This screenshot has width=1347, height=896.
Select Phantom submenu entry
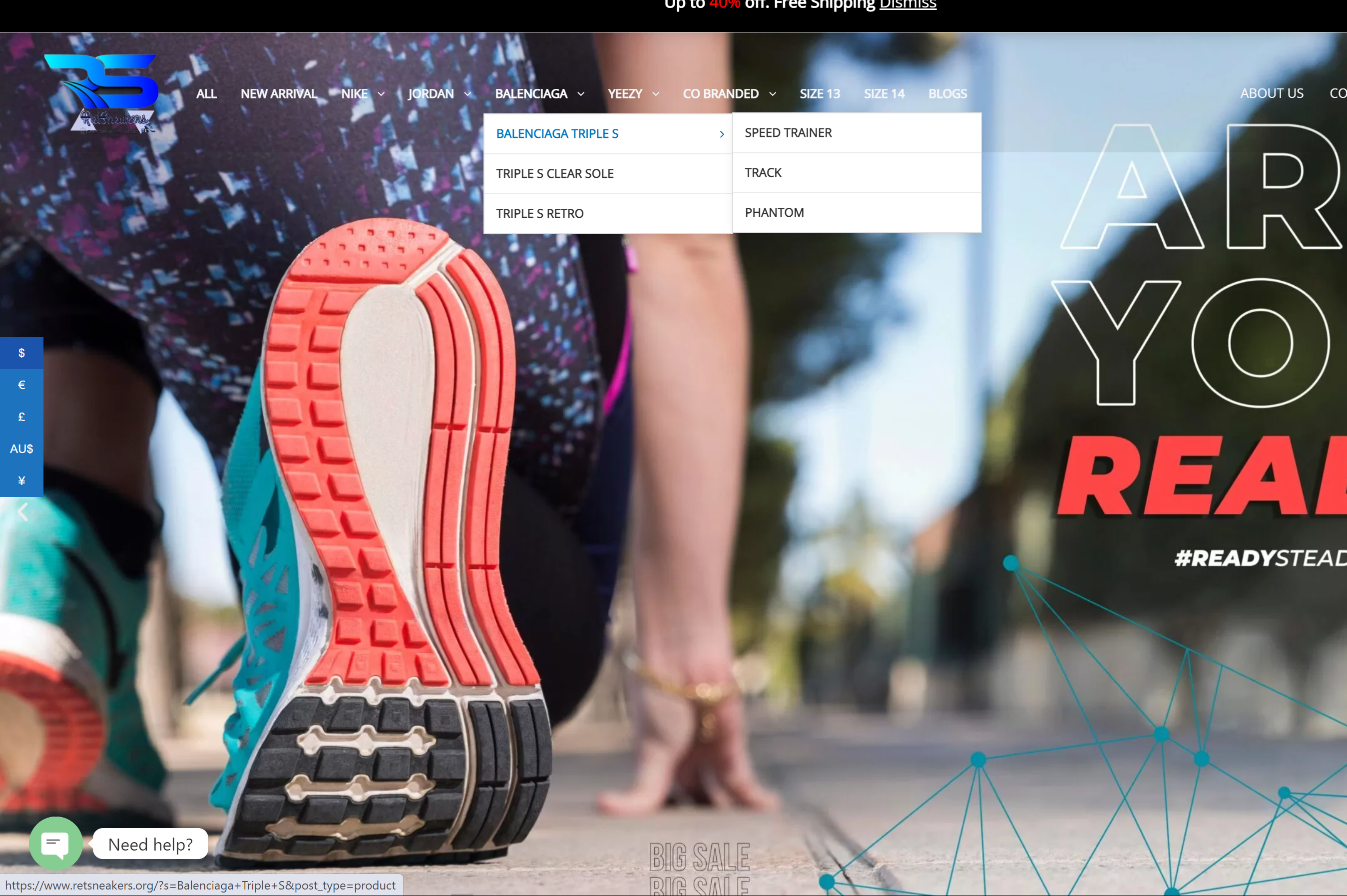click(857, 213)
